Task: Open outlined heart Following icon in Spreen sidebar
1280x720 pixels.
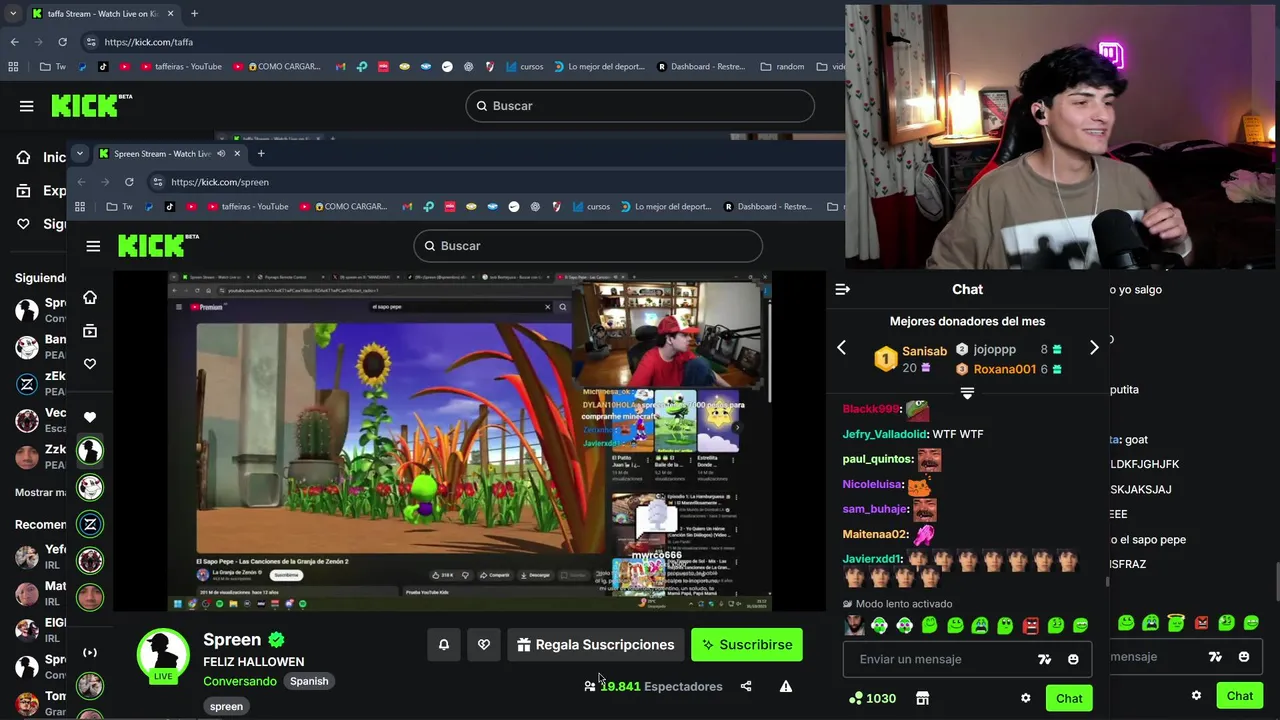Action: tap(90, 364)
